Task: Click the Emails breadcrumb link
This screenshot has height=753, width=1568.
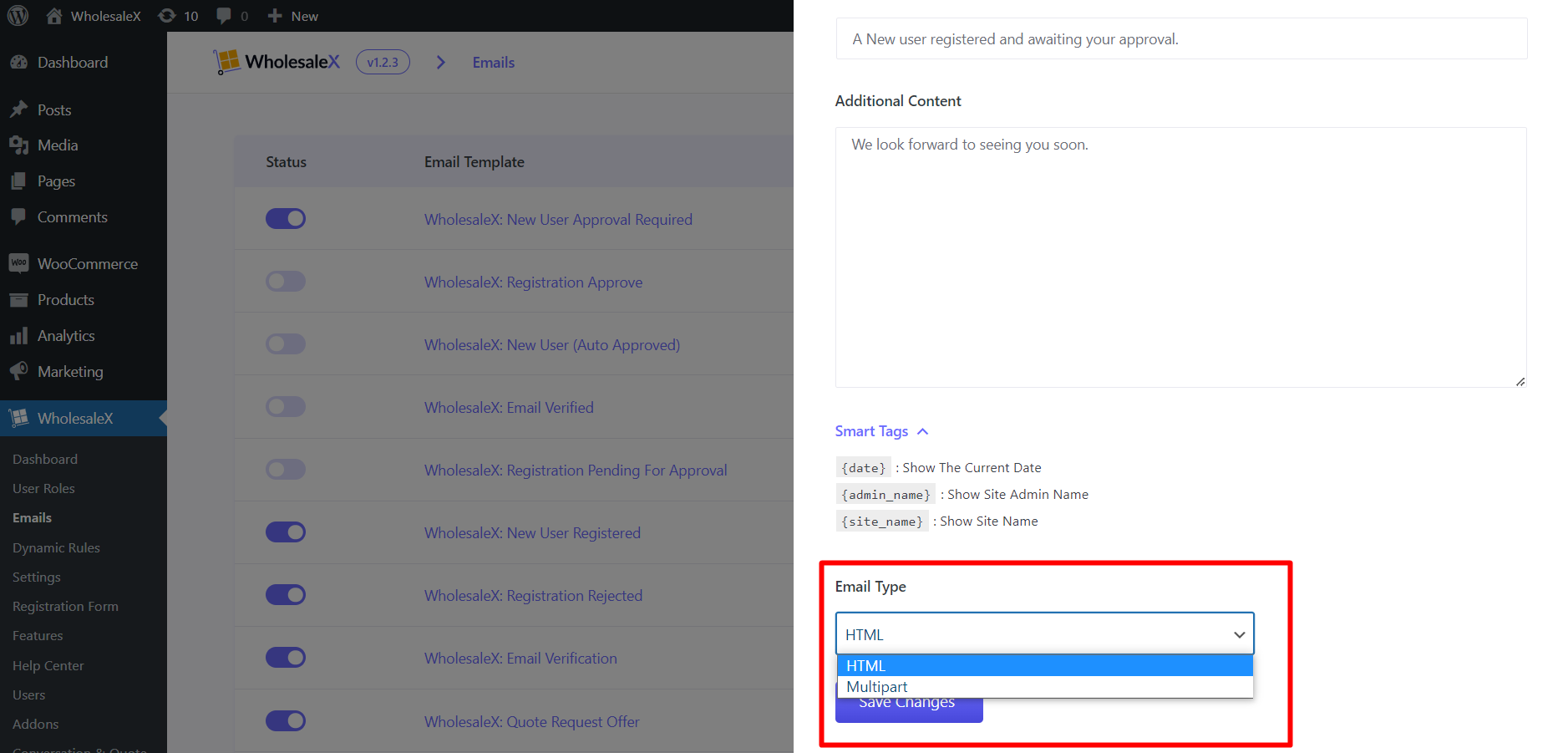Action: [x=494, y=63]
